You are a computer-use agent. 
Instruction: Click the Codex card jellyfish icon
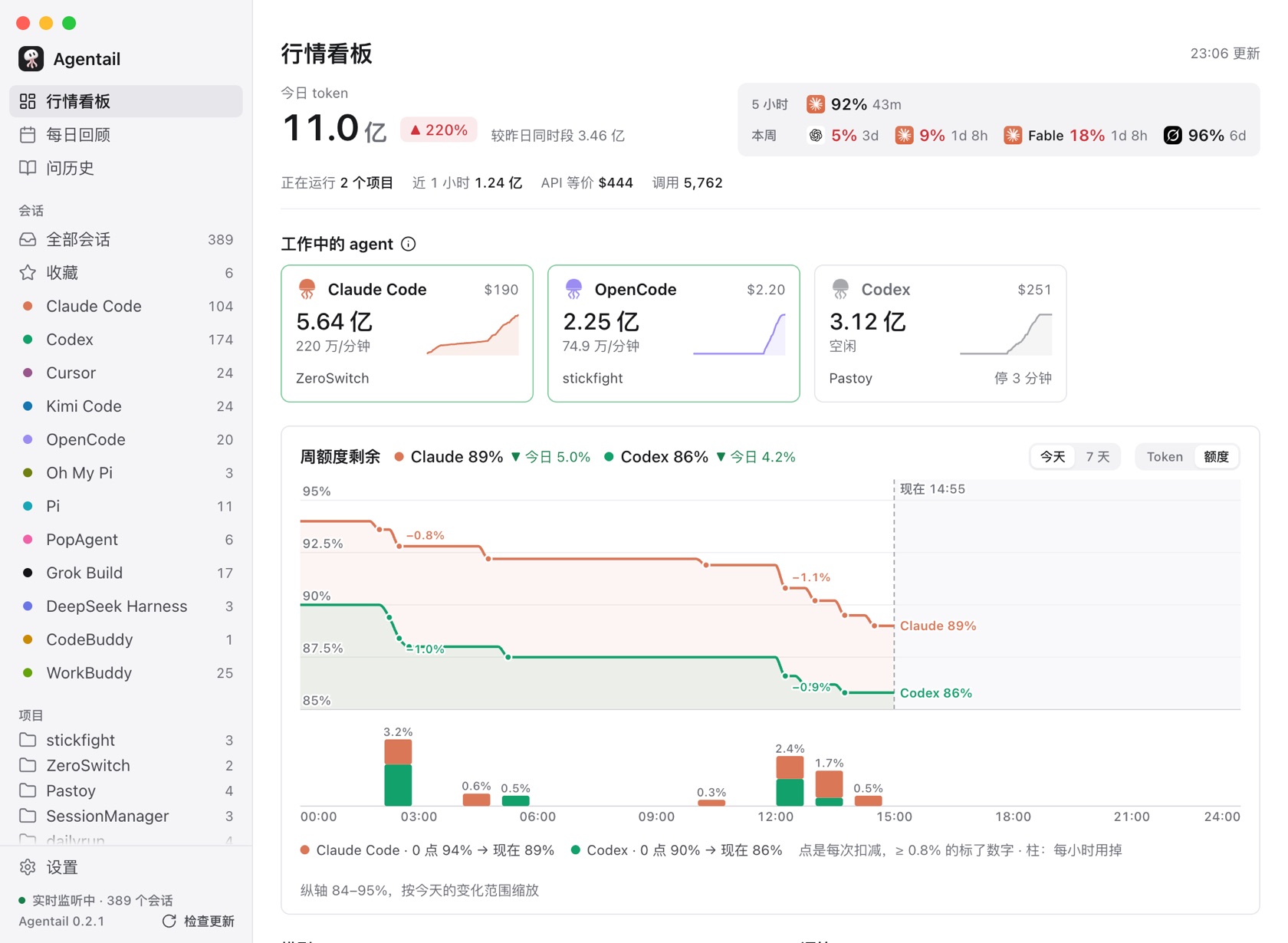coord(841,289)
